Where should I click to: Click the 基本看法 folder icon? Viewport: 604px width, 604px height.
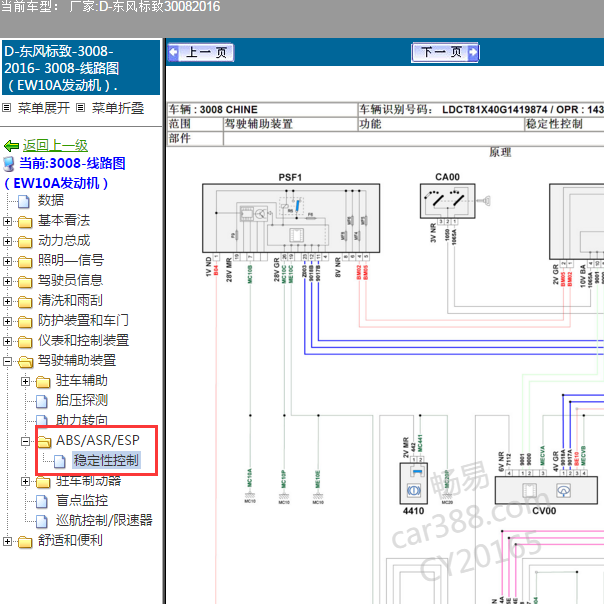click(25, 221)
